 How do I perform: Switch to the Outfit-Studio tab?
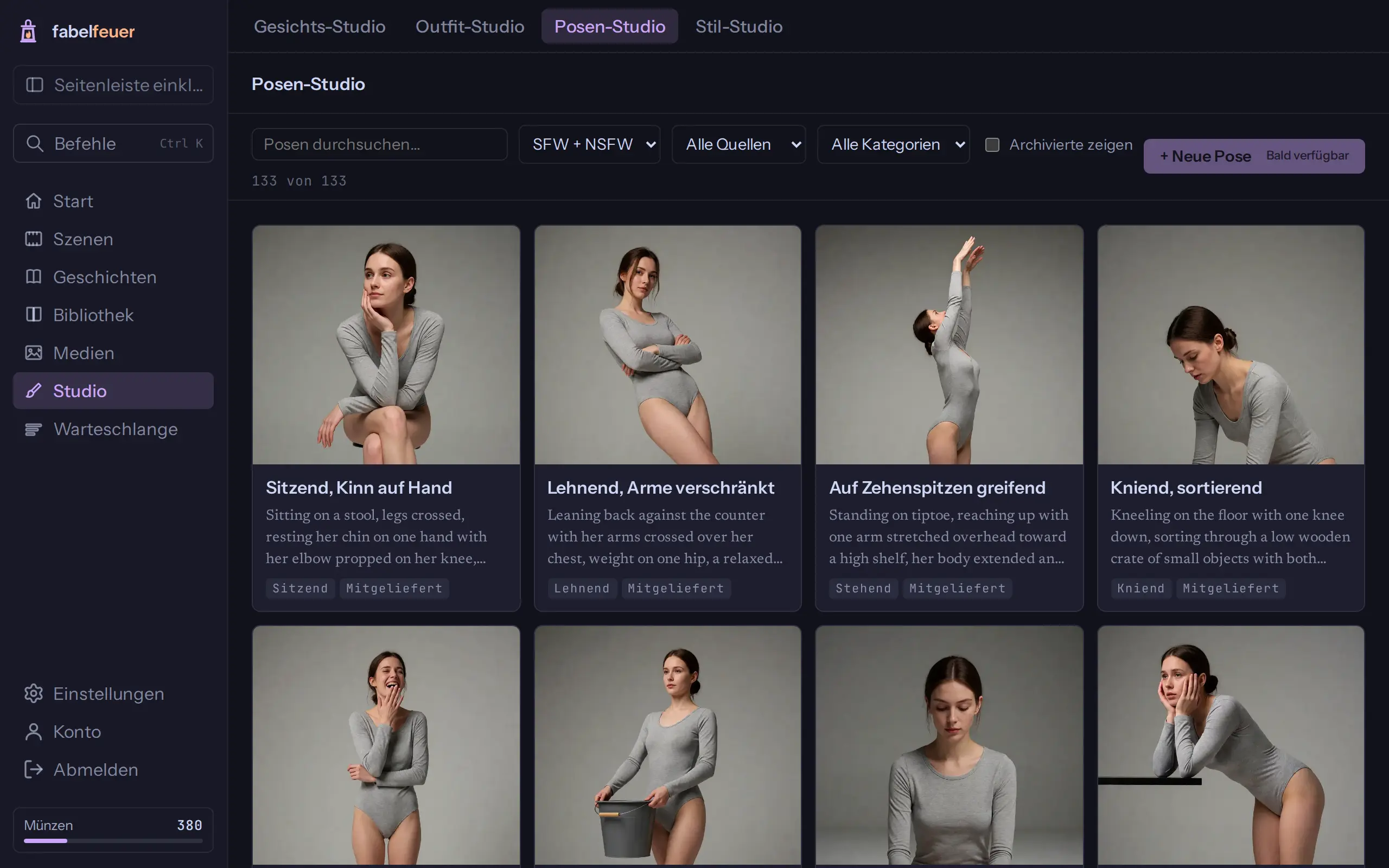[469, 27]
